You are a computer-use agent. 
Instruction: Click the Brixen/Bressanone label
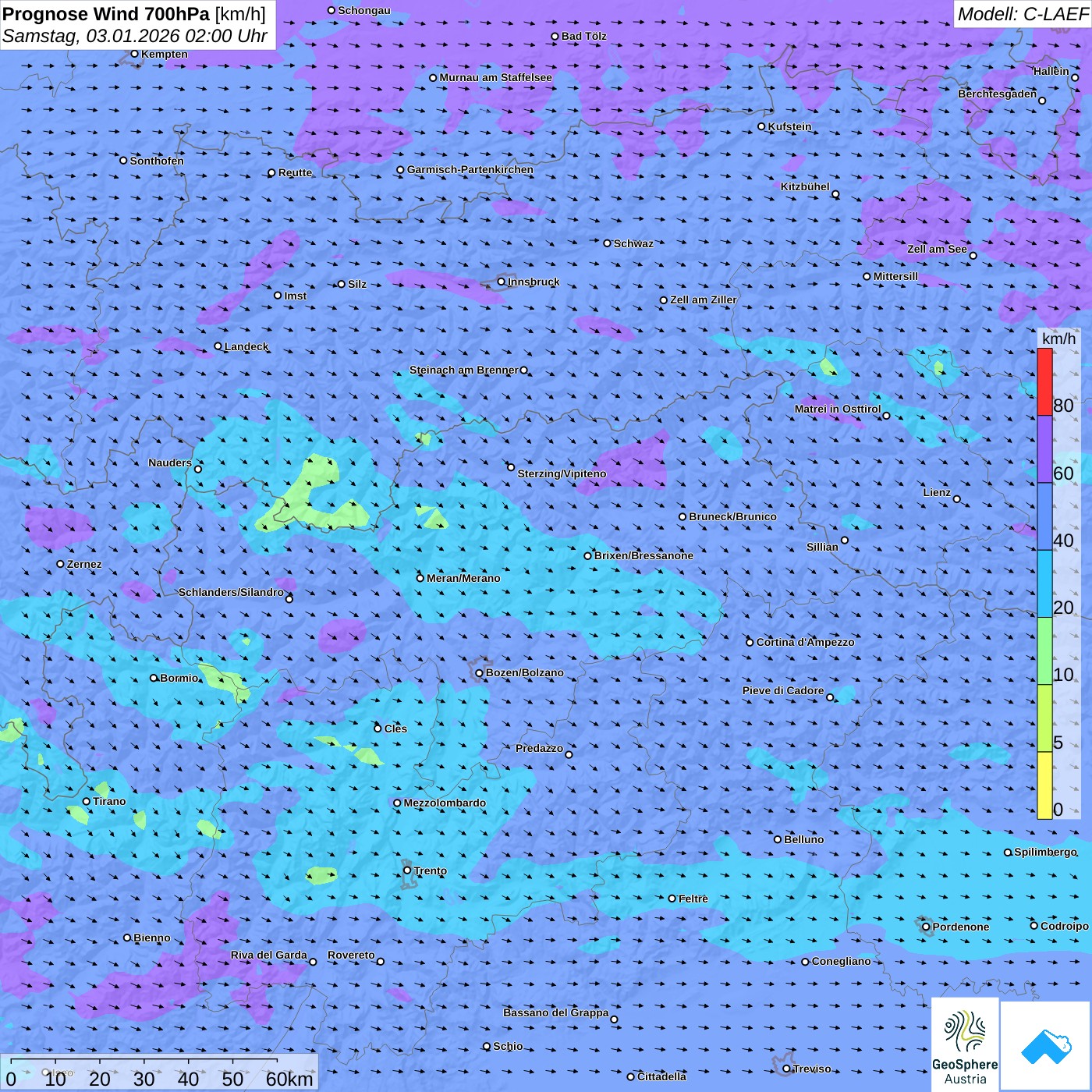pyautogui.click(x=643, y=555)
